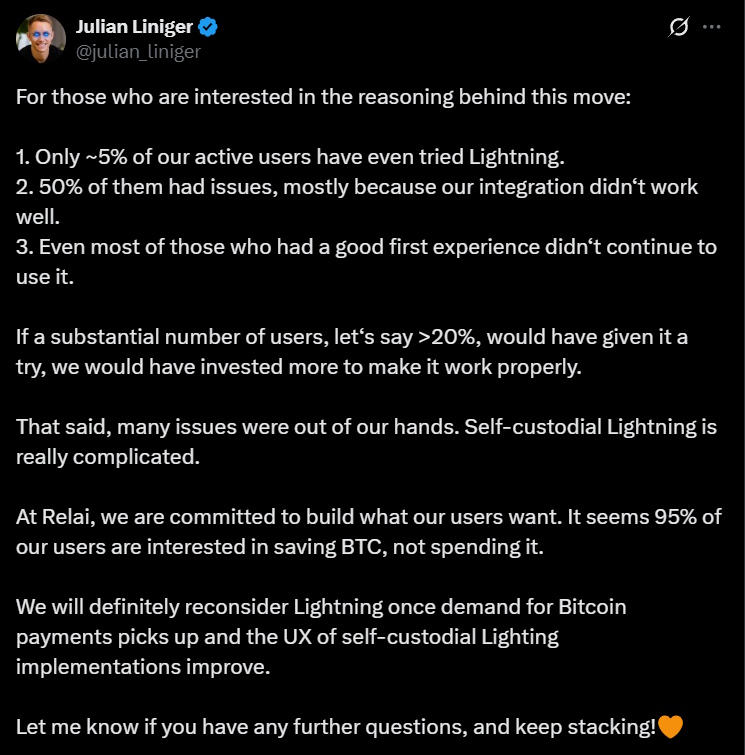Open the Grok explain-post icon

point(679,27)
